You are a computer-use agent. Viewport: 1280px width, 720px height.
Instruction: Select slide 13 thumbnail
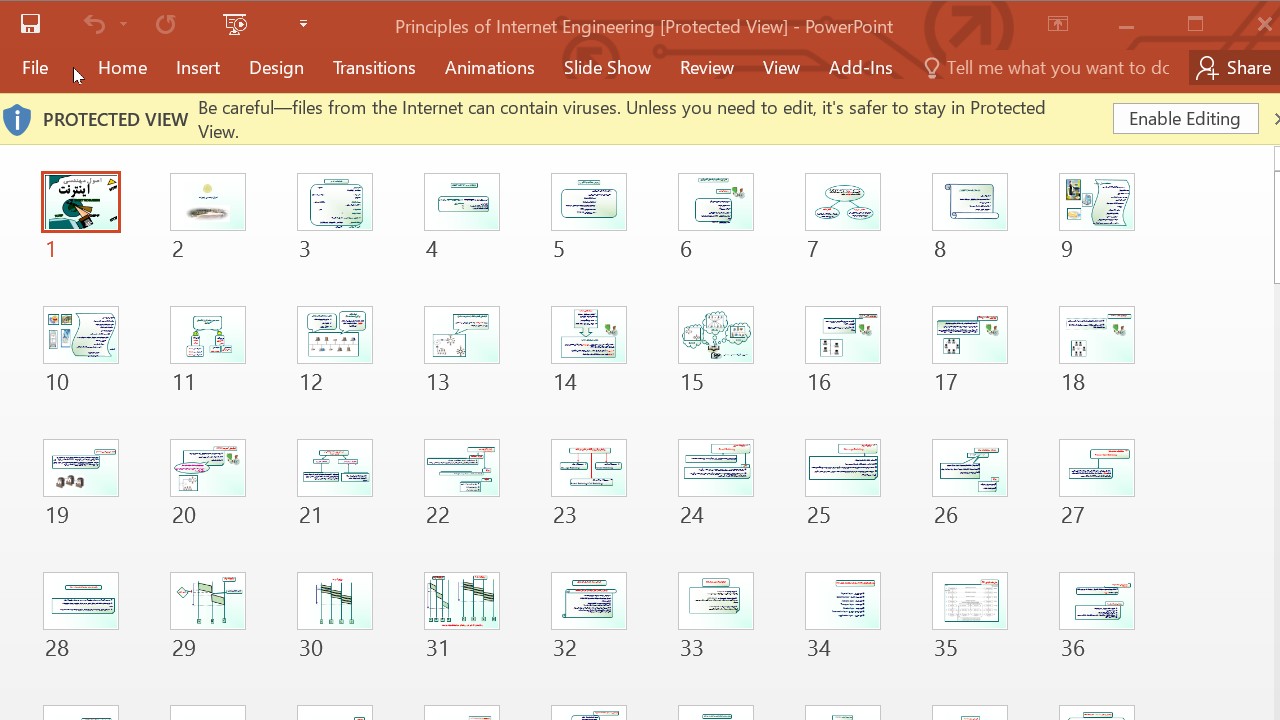point(462,335)
